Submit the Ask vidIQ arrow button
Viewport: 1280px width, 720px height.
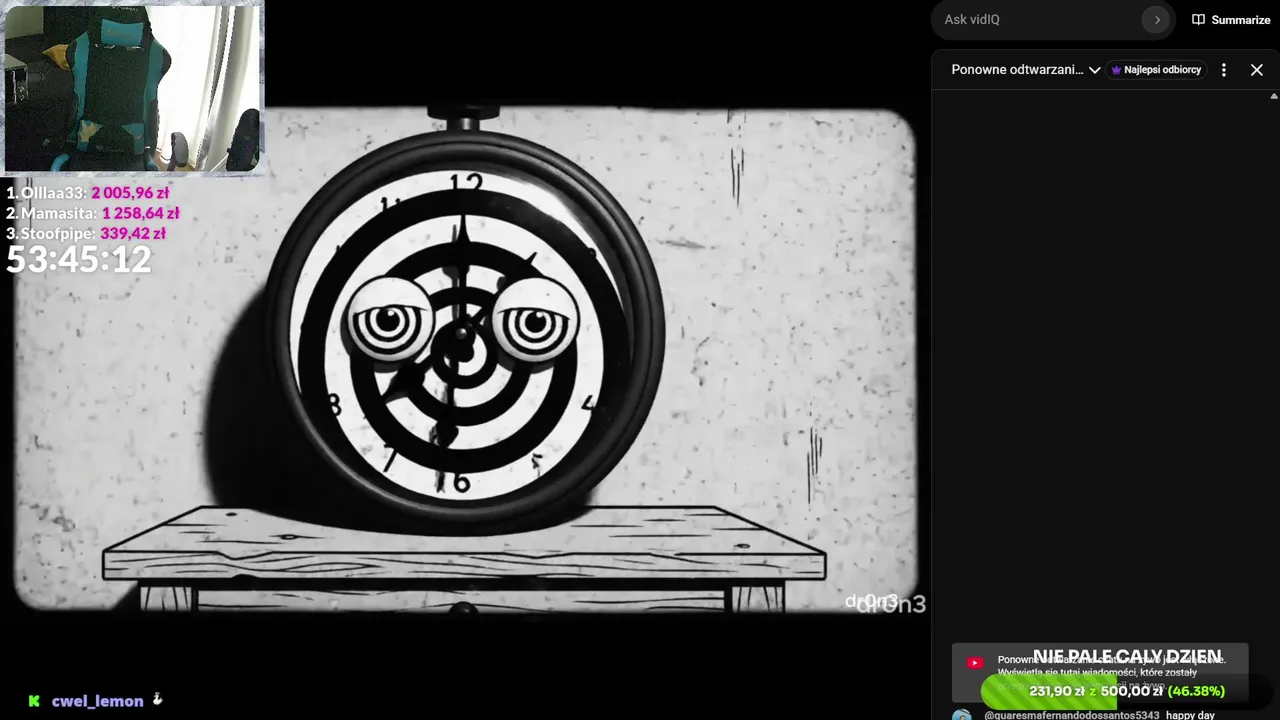(1156, 20)
